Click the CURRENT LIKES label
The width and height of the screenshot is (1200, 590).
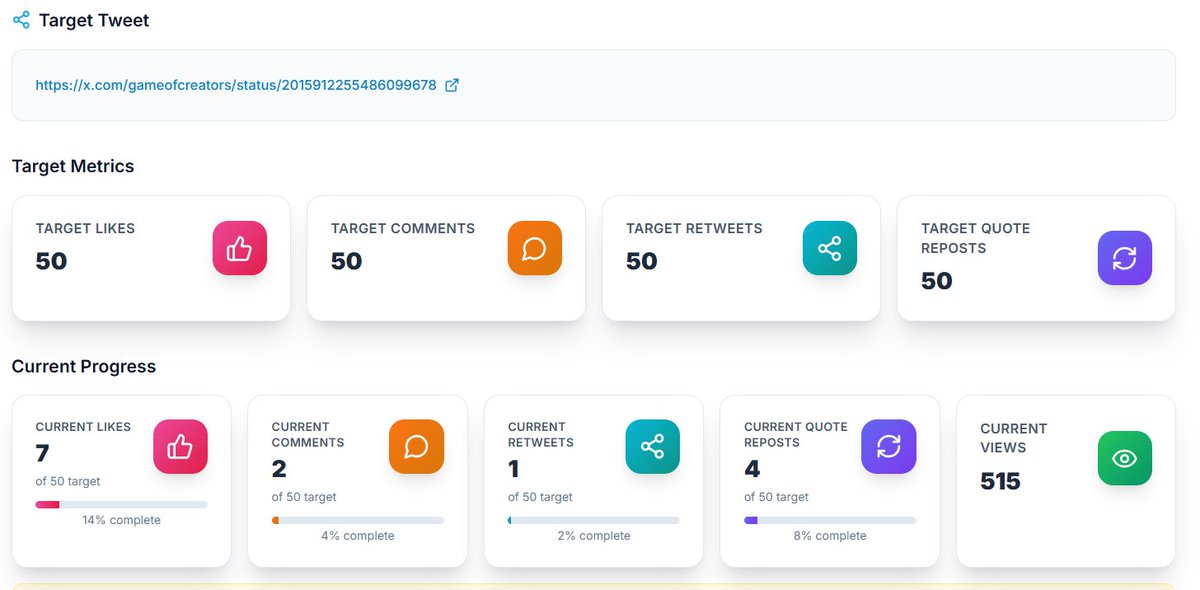[83, 427]
